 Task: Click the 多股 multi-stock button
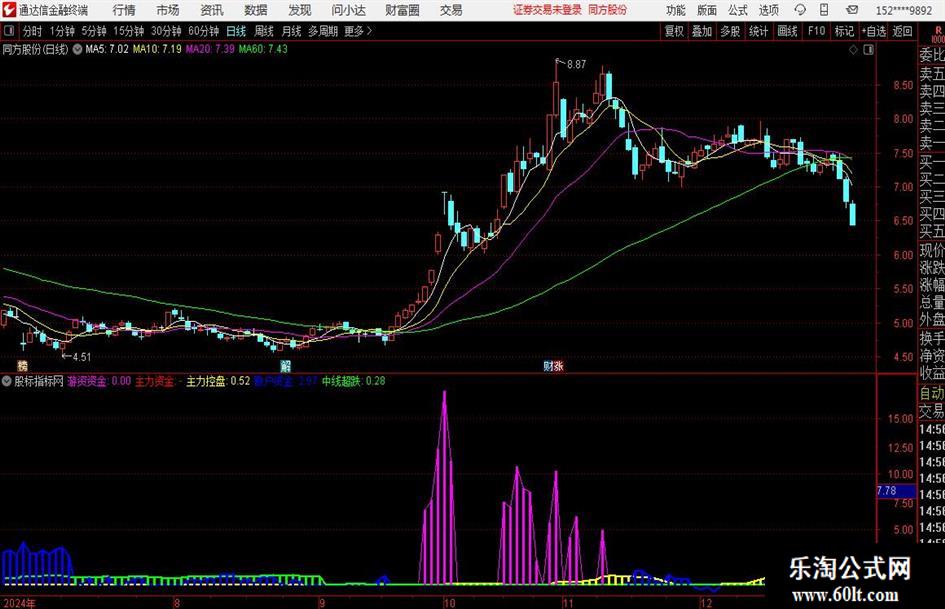click(730, 31)
